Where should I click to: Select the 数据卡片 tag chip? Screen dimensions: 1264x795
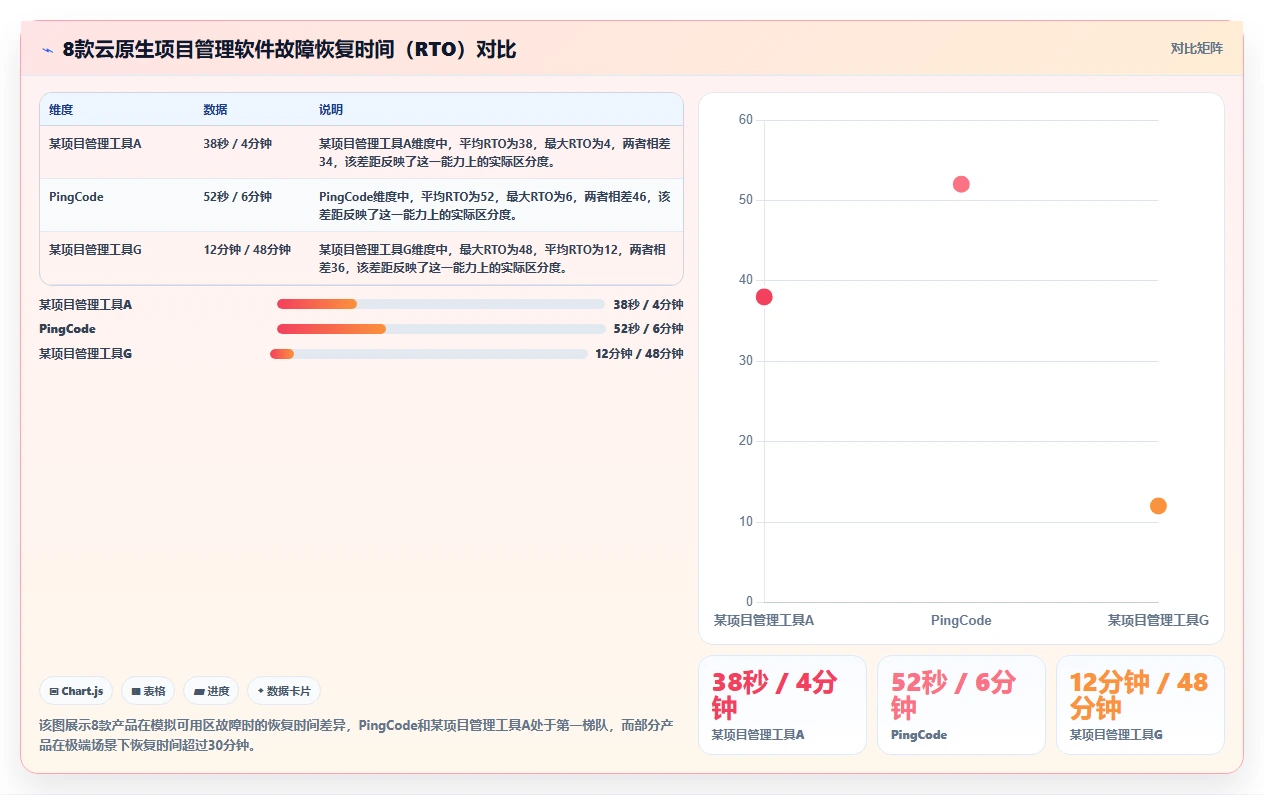tap(284, 691)
